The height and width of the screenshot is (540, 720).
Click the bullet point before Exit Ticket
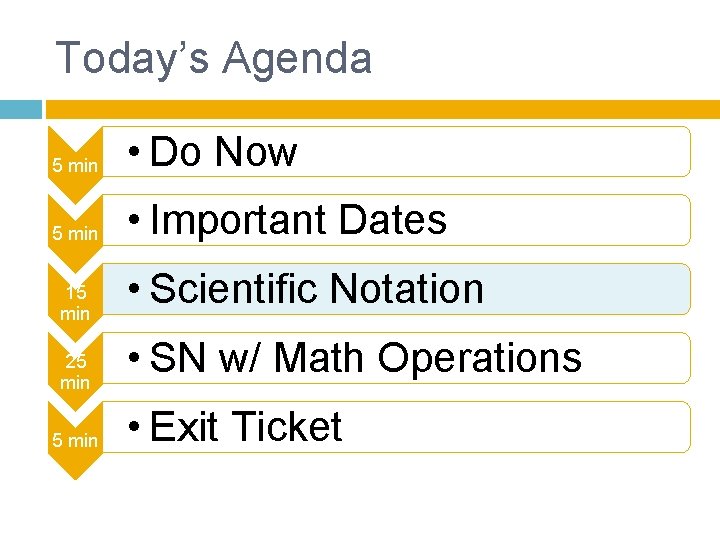point(135,429)
